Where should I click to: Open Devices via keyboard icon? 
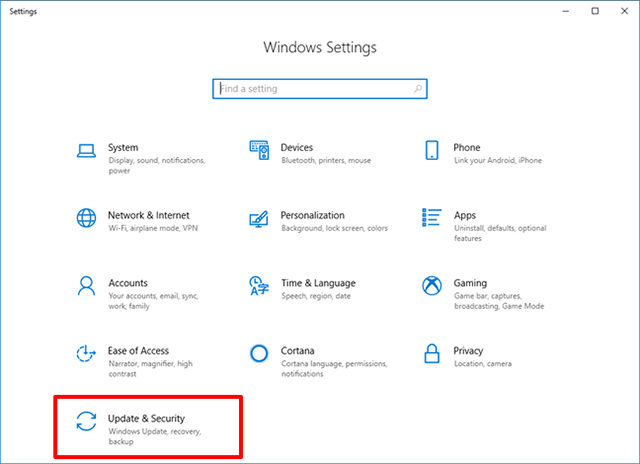coord(259,150)
